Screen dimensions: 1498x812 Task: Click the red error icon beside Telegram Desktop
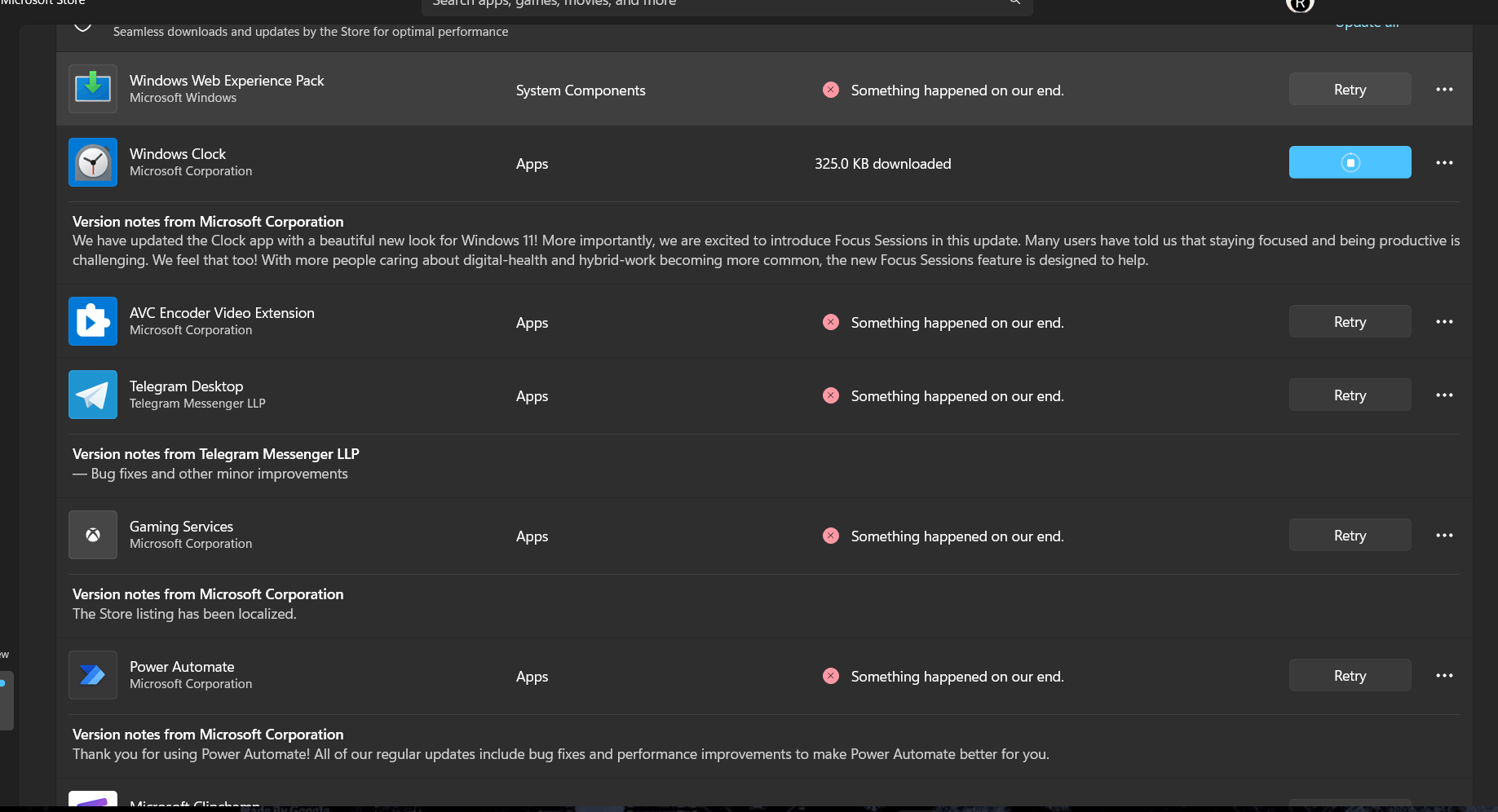point(831,395)
